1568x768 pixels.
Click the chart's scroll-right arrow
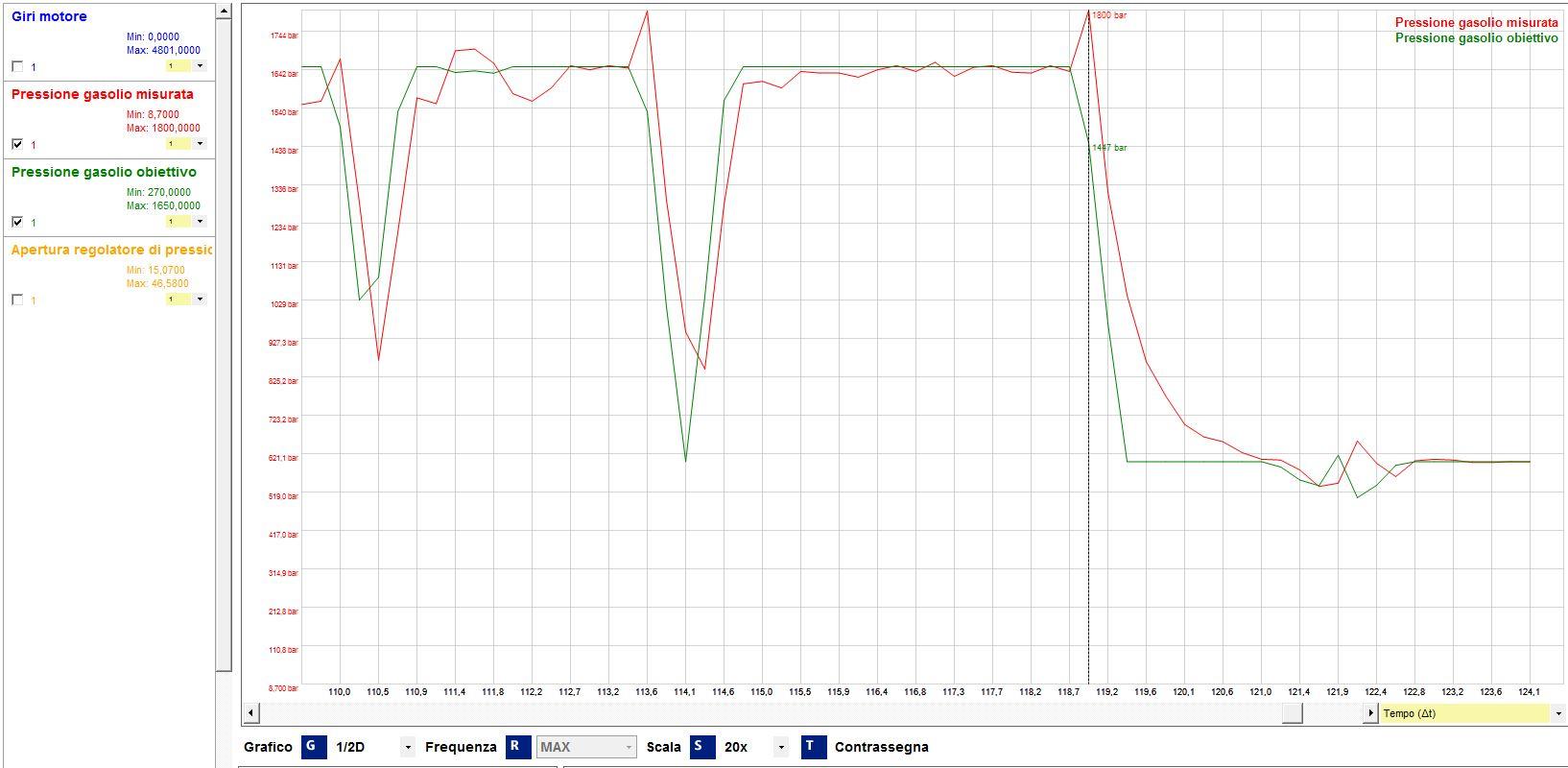tap(1370, 713)
